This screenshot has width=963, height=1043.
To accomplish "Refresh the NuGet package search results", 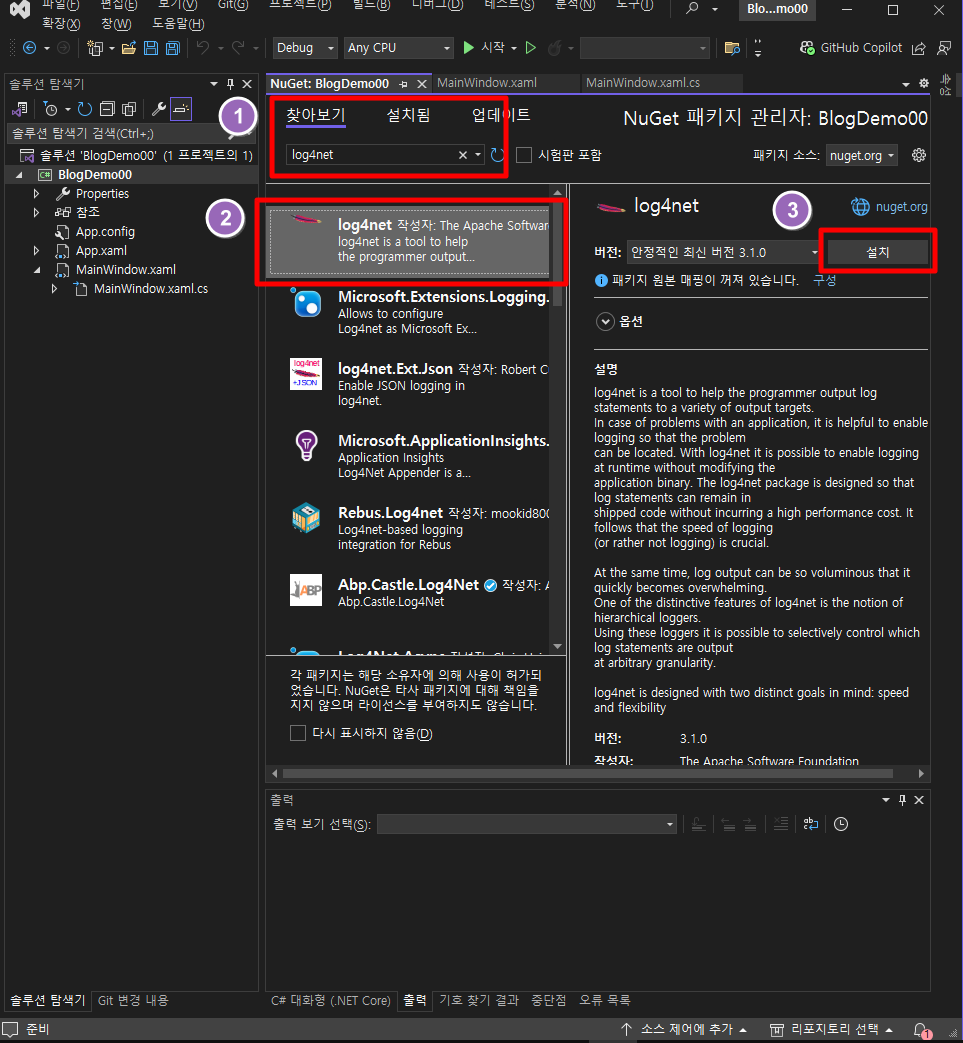I will (497, 155).
